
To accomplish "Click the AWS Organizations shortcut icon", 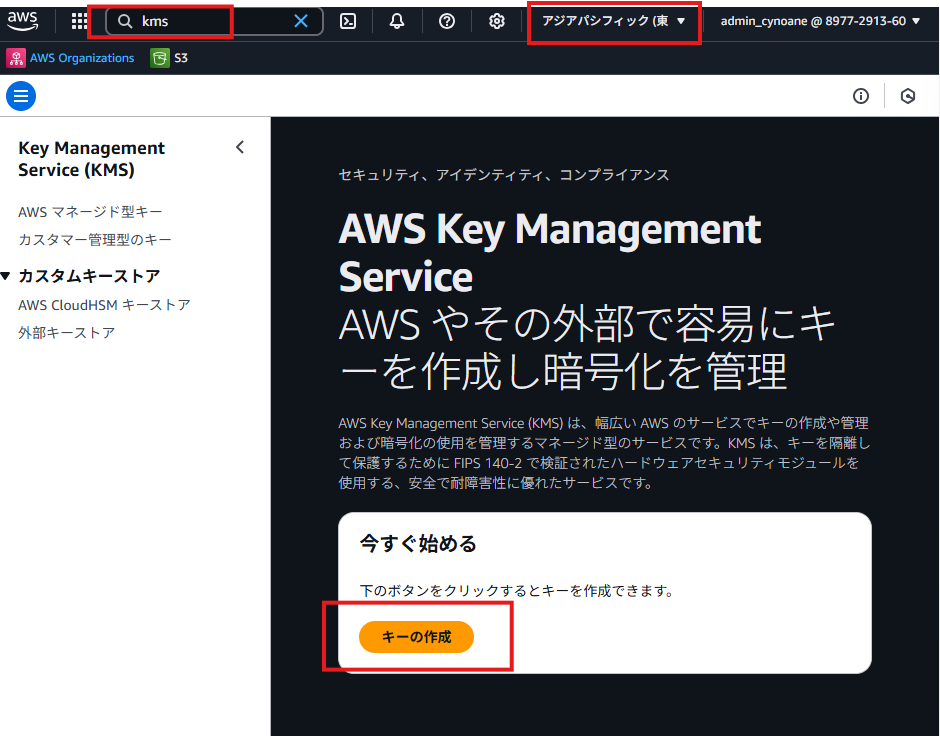I will pyautogui.click(x=16, y=58).
